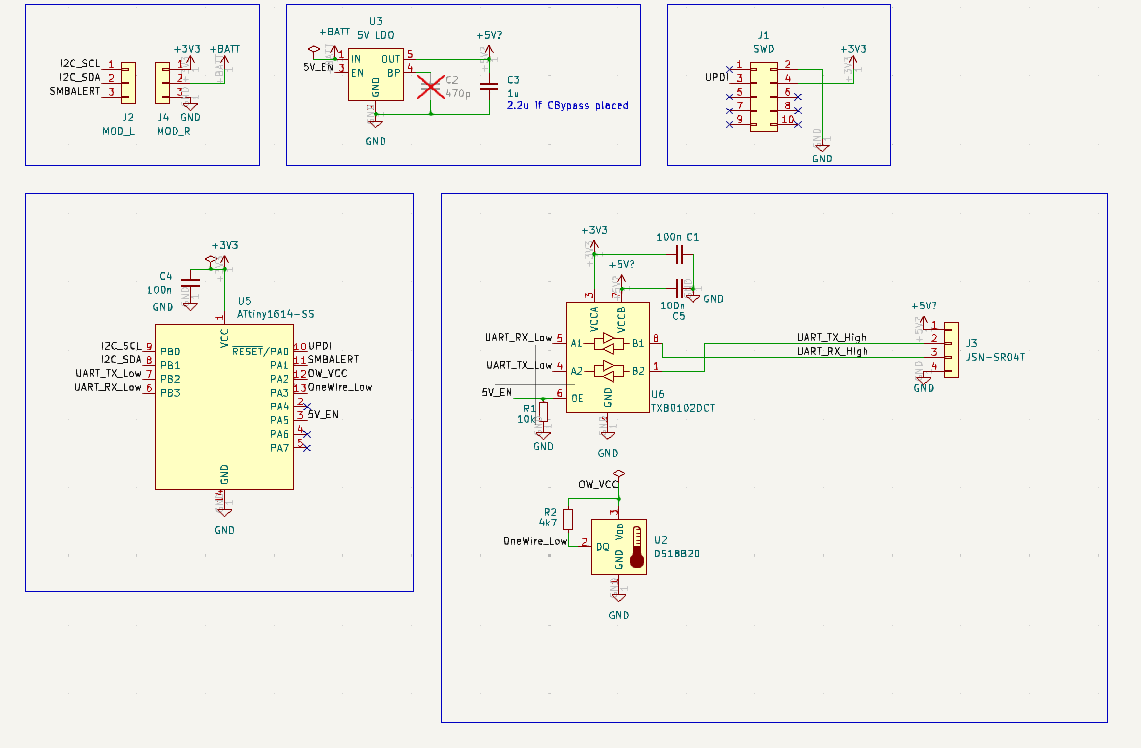Viewport: 1141px width, 748px height.
Task: Click the J3 JSN-SR04T connector symbol
Action: pos(949,348)
